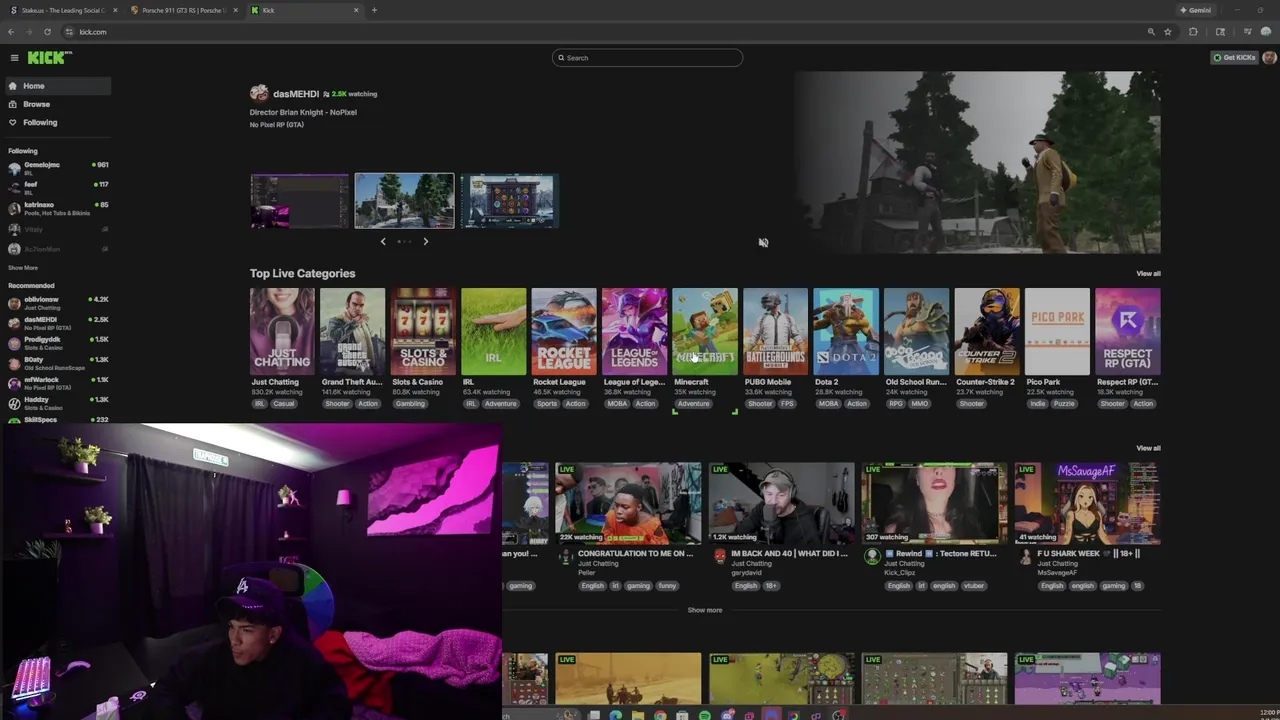Image resolution: width=1280 pixels, height=720 pixels.
Task: Open oblivionsw recommended channel
Action: [x=56, y=302]
